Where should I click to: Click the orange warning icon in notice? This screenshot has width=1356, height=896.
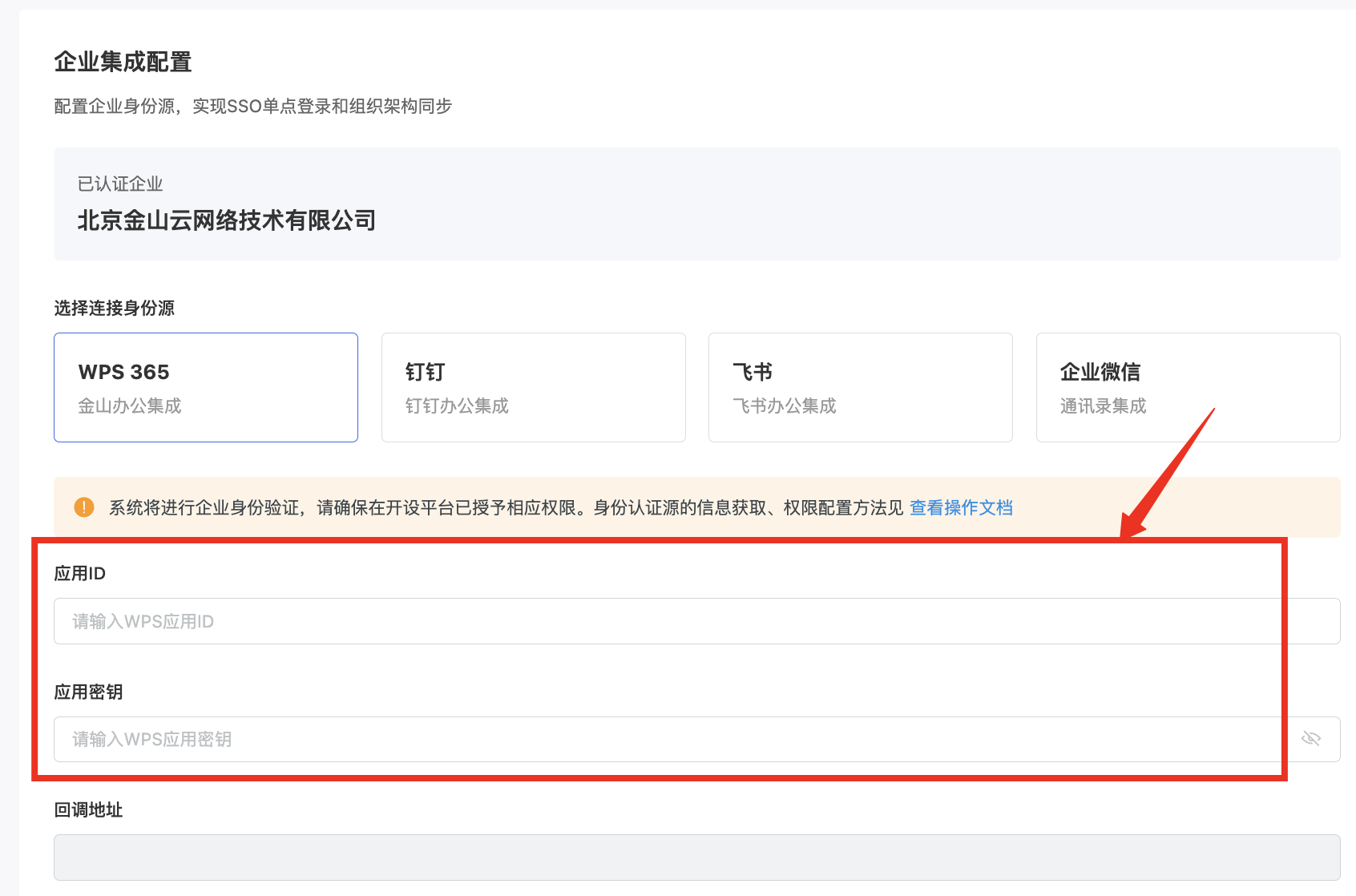tap(84, 507)
